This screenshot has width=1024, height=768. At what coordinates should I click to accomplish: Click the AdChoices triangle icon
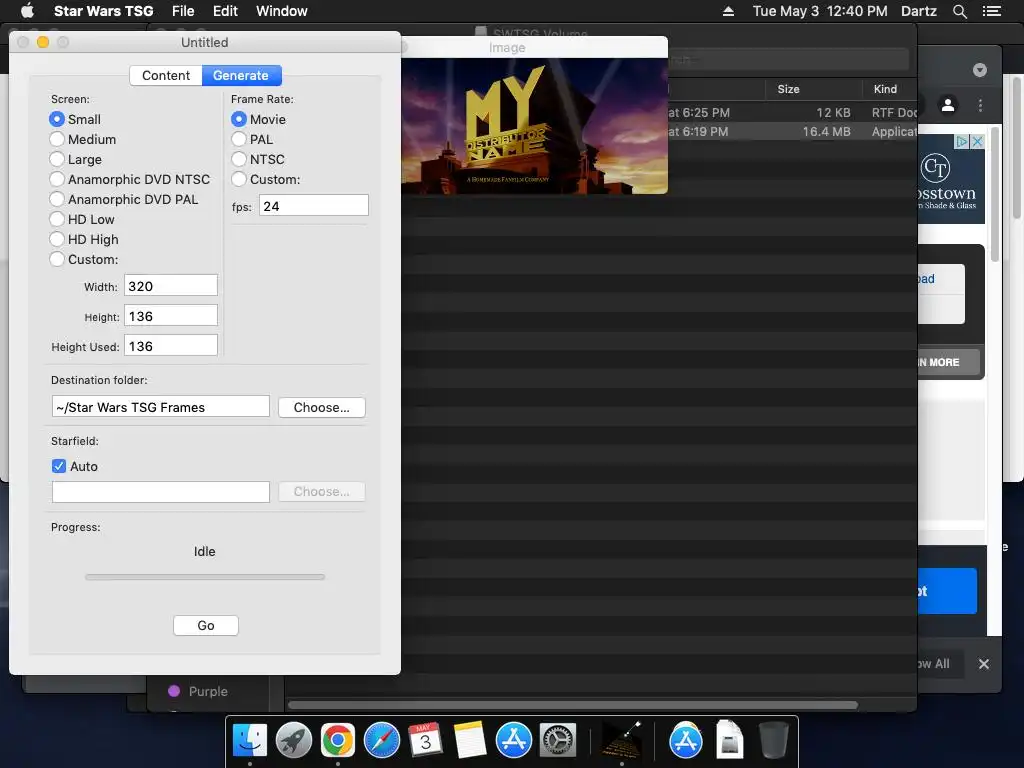click(962, 141)
